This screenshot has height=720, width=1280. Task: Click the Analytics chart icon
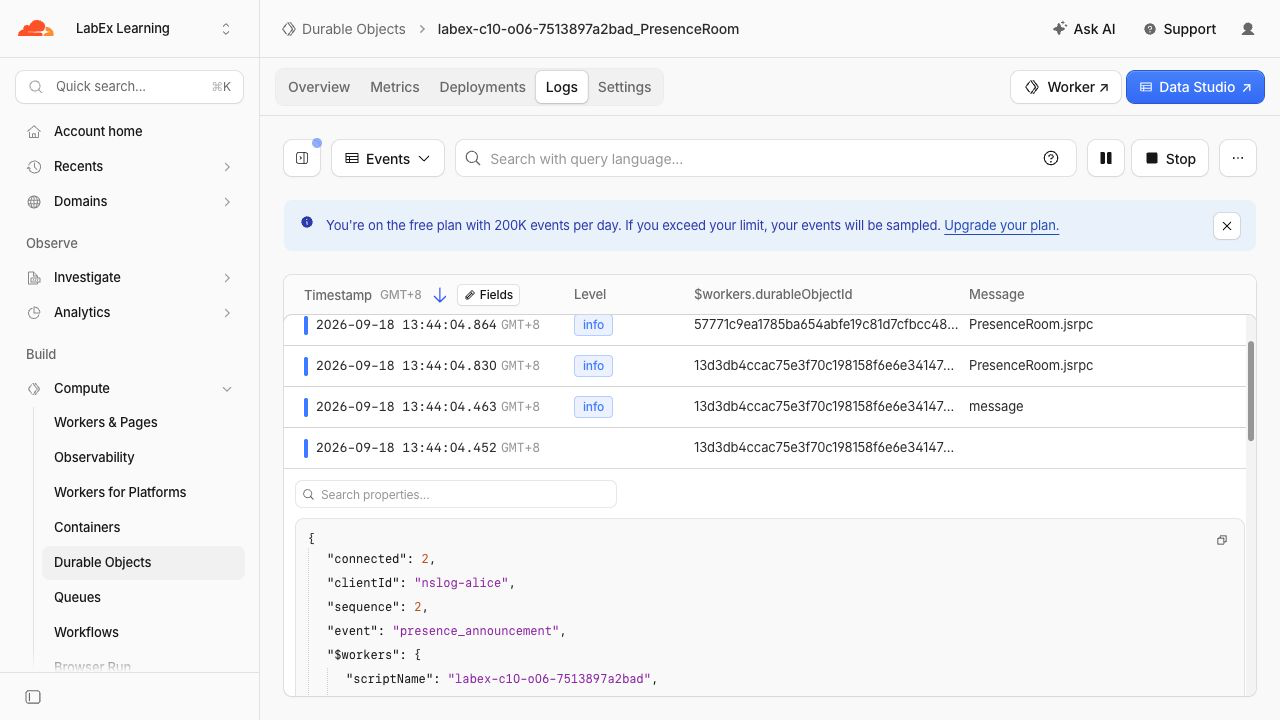click(34, 313)
